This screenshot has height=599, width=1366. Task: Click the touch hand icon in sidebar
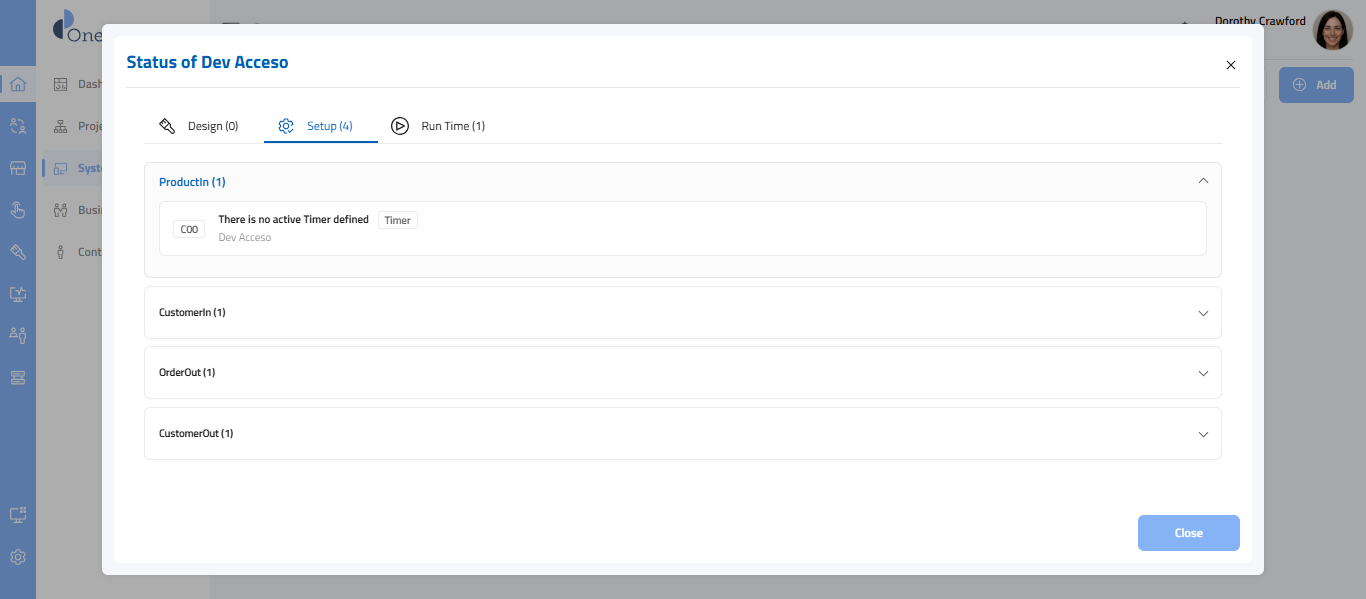17,209
